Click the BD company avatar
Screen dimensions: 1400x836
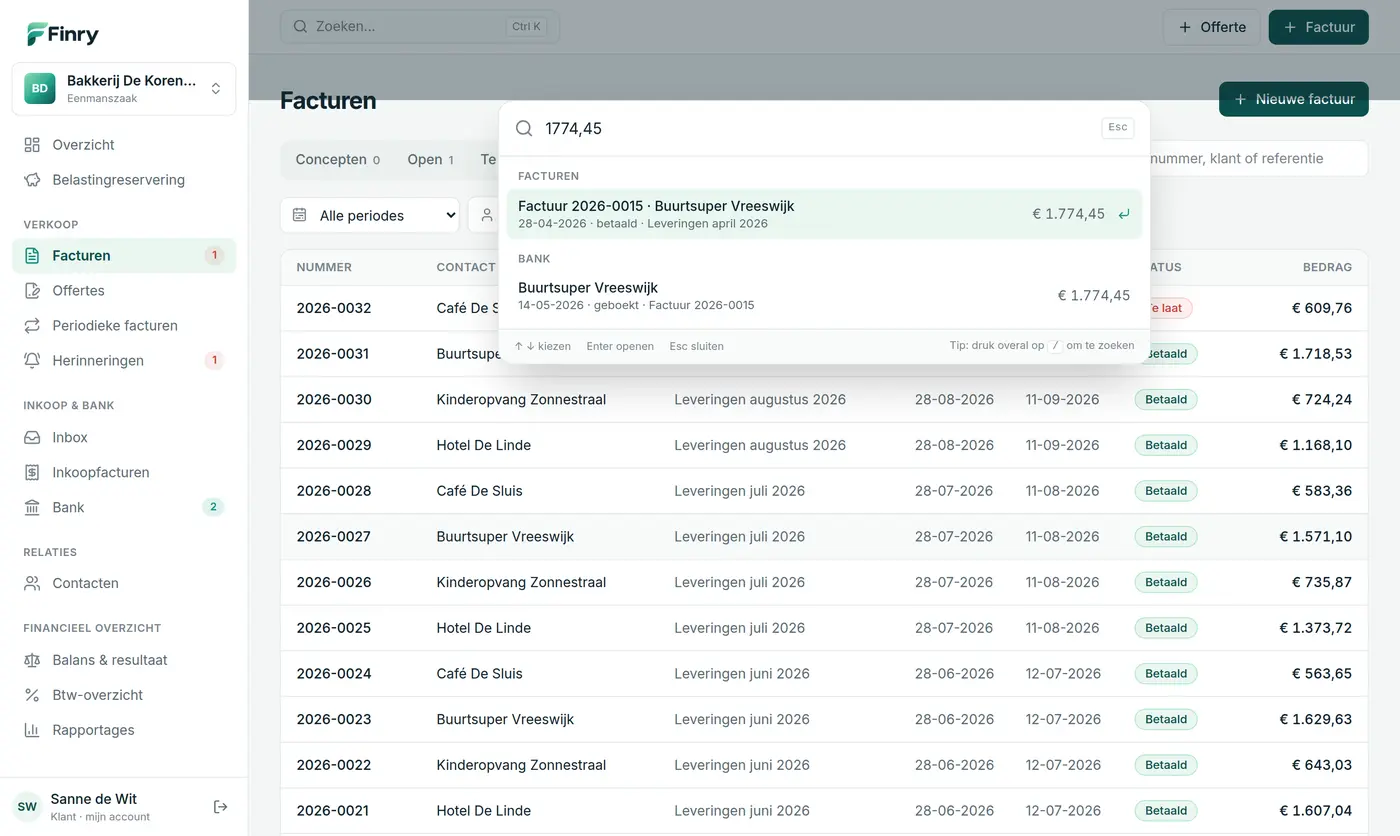[40, 89]
